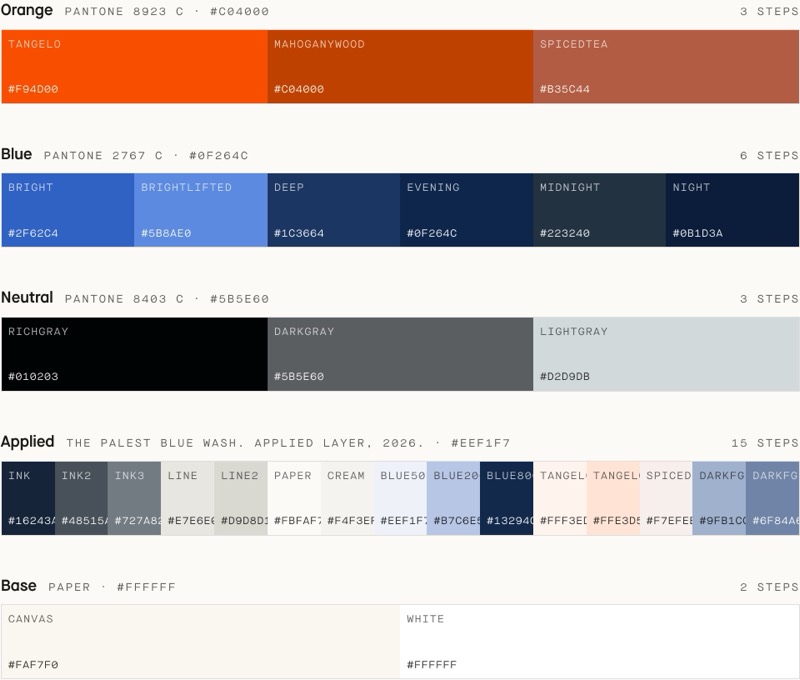The image size is (800, 680).
Task: Choose the INK3 swatch
Action: [134, 498]
